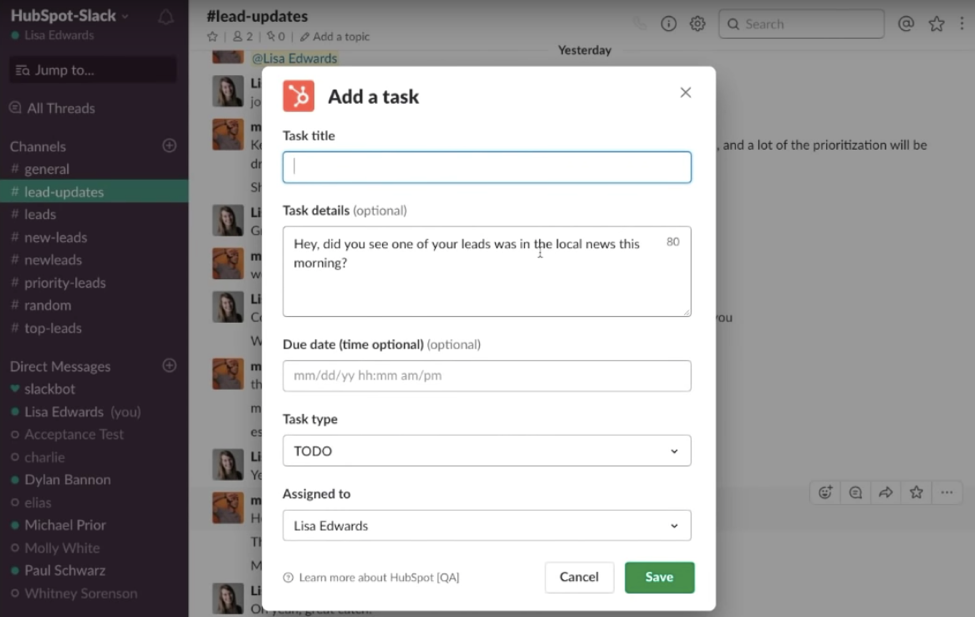Click the Yesterday date divider label
The image size is (975, 617).
click(585, 50)
